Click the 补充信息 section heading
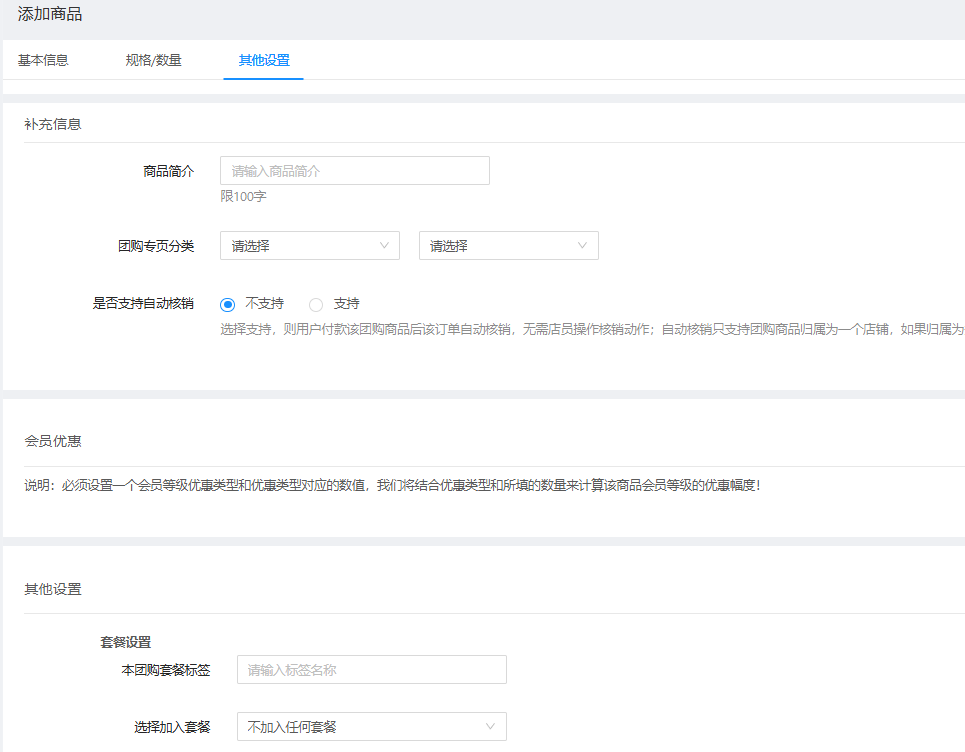965x752 pixels. coord(53,124)
